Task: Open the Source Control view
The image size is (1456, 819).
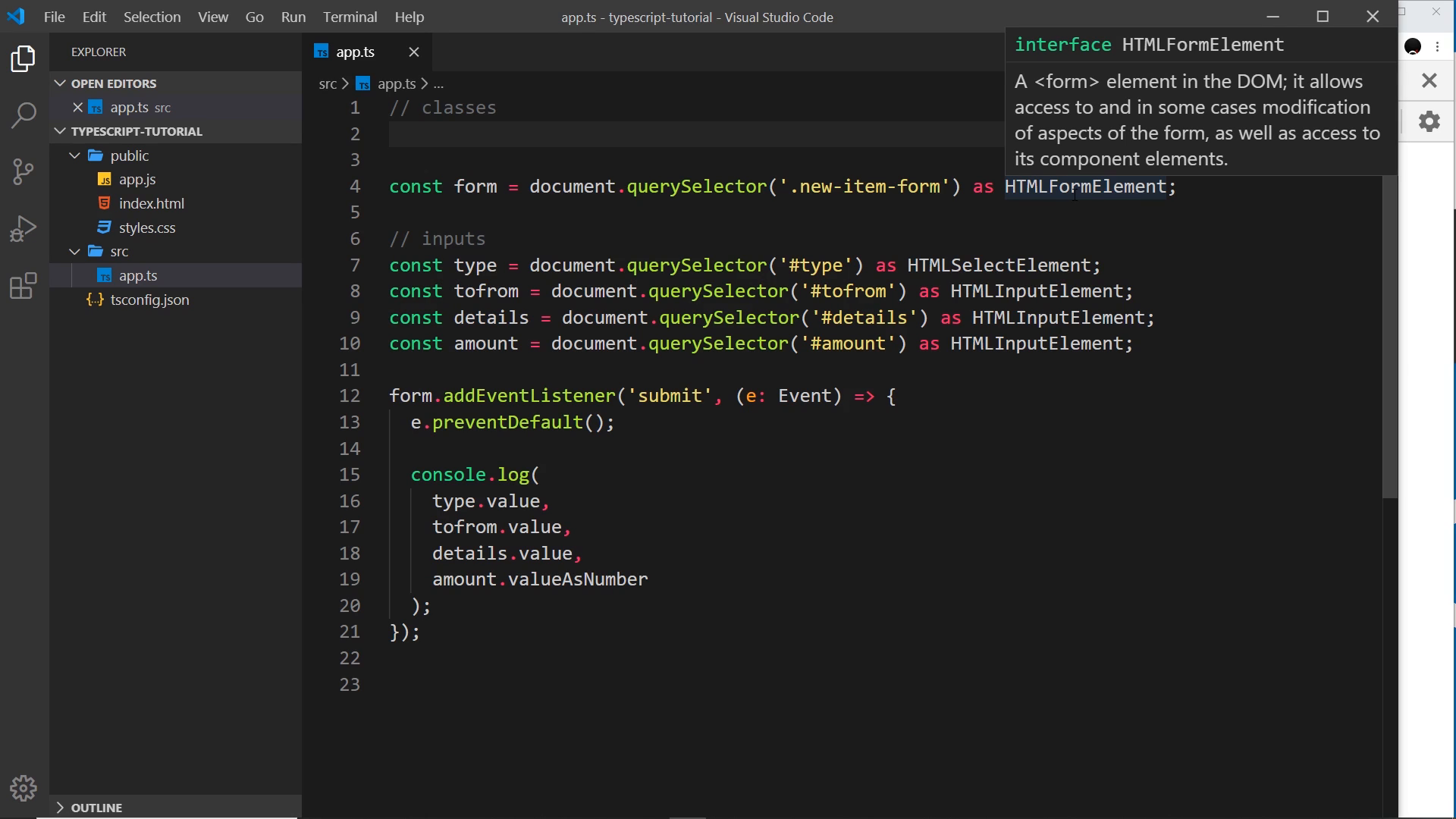Action: tap(24, 172)
